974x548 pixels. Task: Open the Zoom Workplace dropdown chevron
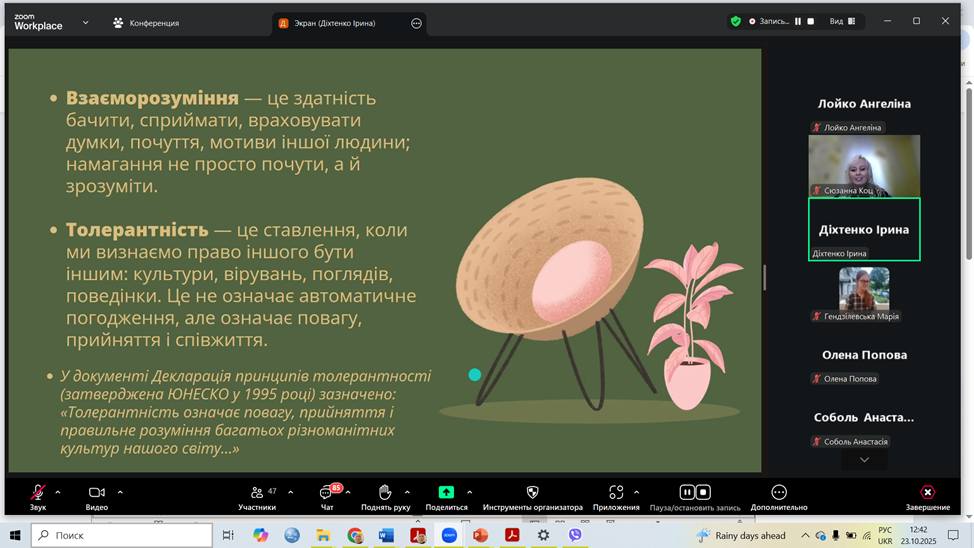click(85, 22)
